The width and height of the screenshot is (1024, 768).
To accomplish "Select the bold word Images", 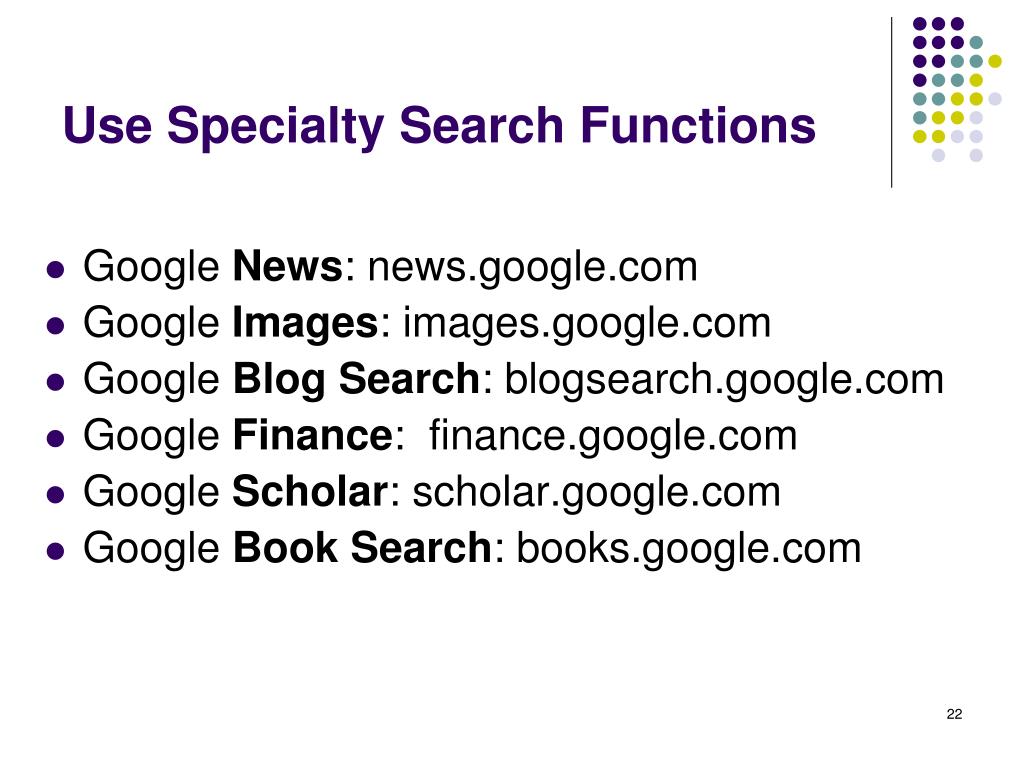I will pos(306,323).
